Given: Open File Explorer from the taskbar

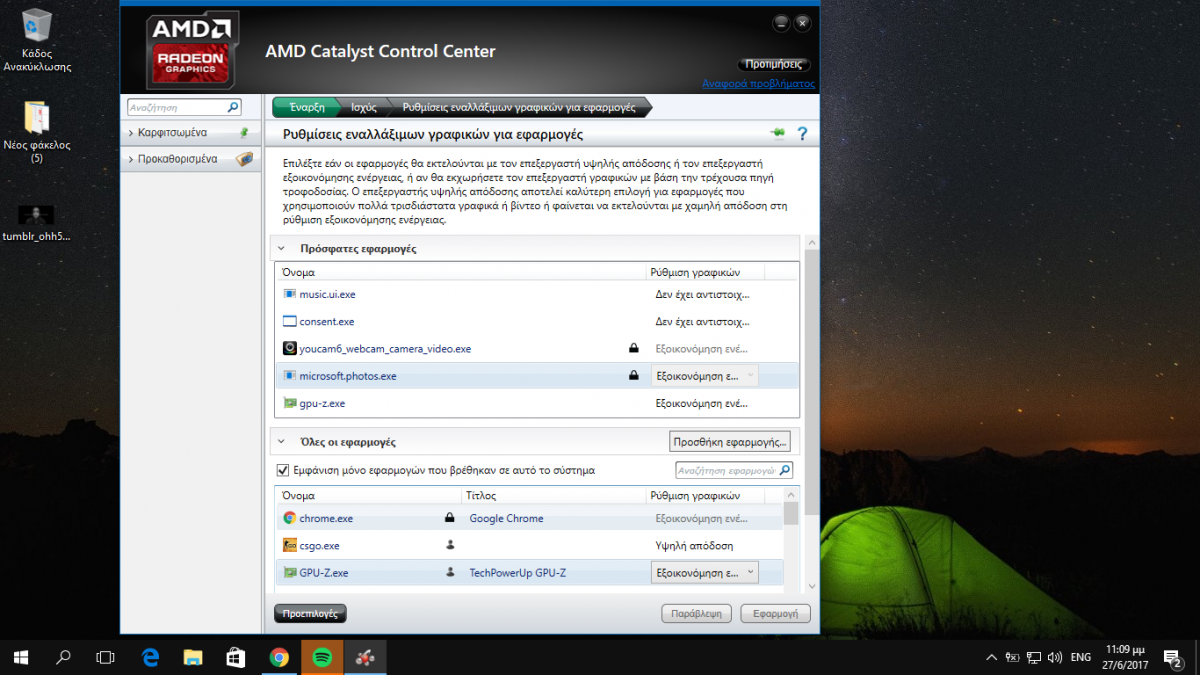Looking at the screenshot, I should point(194,657).
